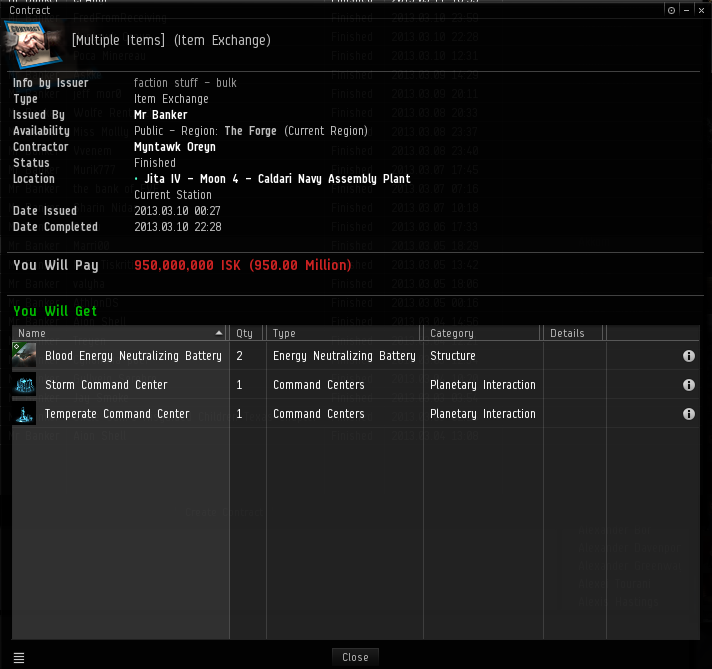Click the 'Info by Issuer' label
Viewport: 712px width, 669px height.
pyautogui.click(x=50, y=83)
